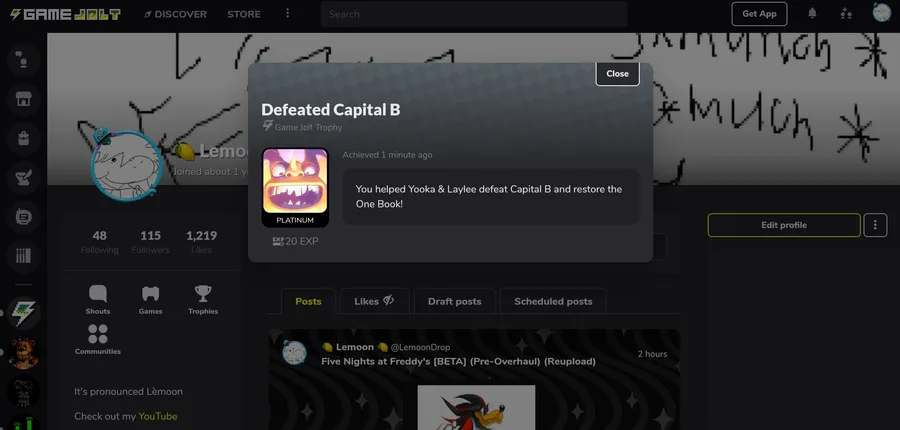This screenshot has width=900, height=430.
Task: Open the Game Jolt community icon in sidebar
Action: pos(24,313)
